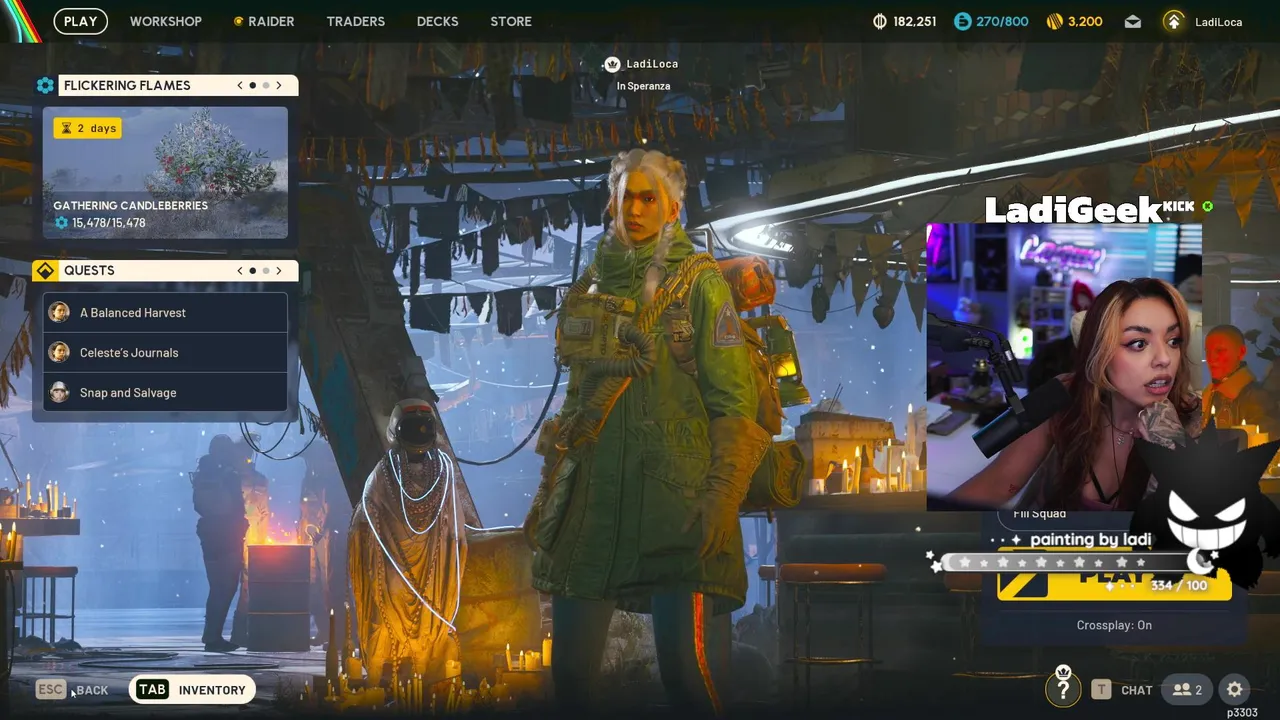This screenshot has width=1280, height=720.
Task: Click the A Balanced Harvest quest-giver portrait
Action: 60,313
